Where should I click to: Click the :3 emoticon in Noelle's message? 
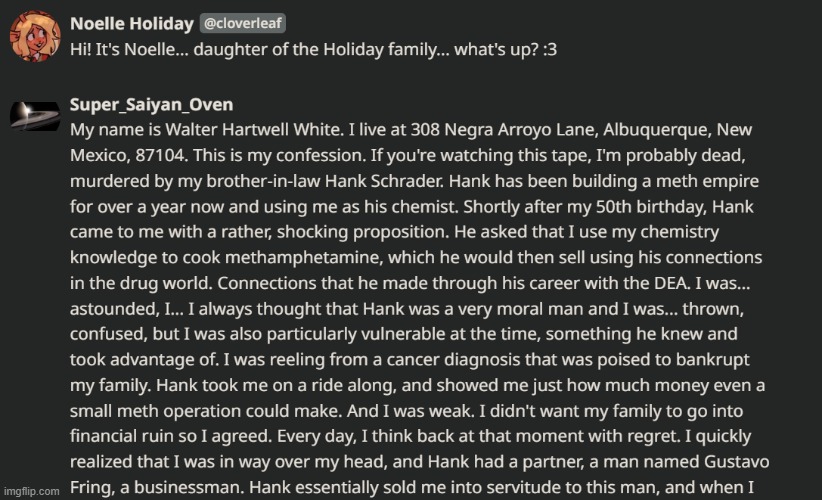click(550, 50)
